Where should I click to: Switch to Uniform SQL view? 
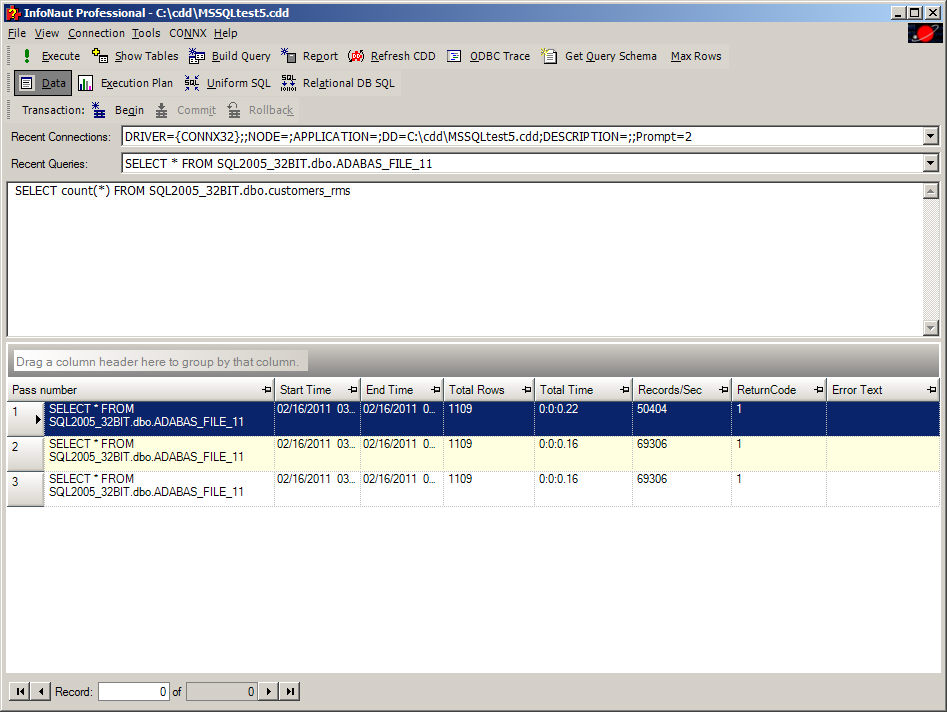pyautogui.click(x=228, y=84)
